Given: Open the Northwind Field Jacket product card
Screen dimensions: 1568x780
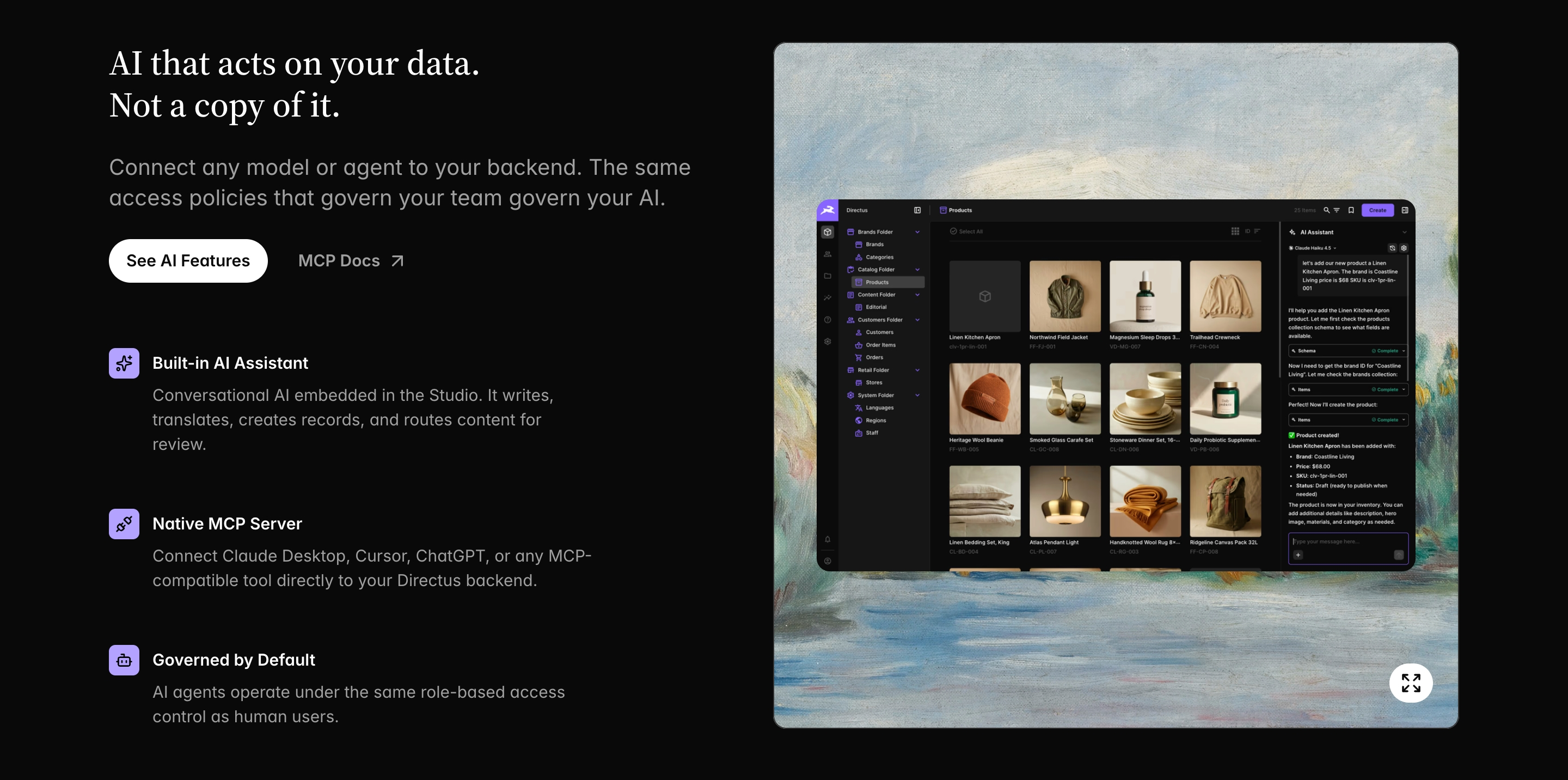Looking at the screenshot, I should click(x=1064, y=305).
